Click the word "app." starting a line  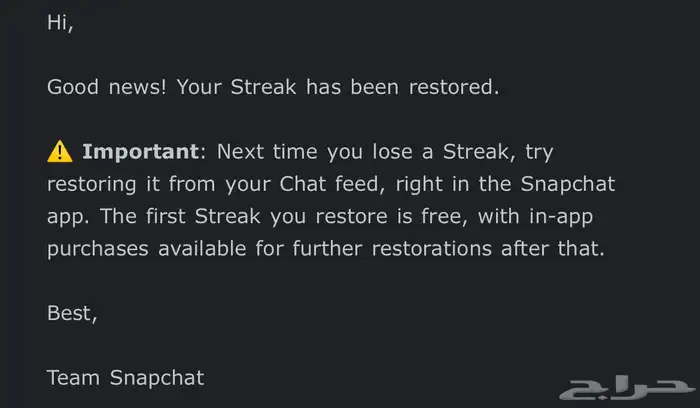[69, 217]
